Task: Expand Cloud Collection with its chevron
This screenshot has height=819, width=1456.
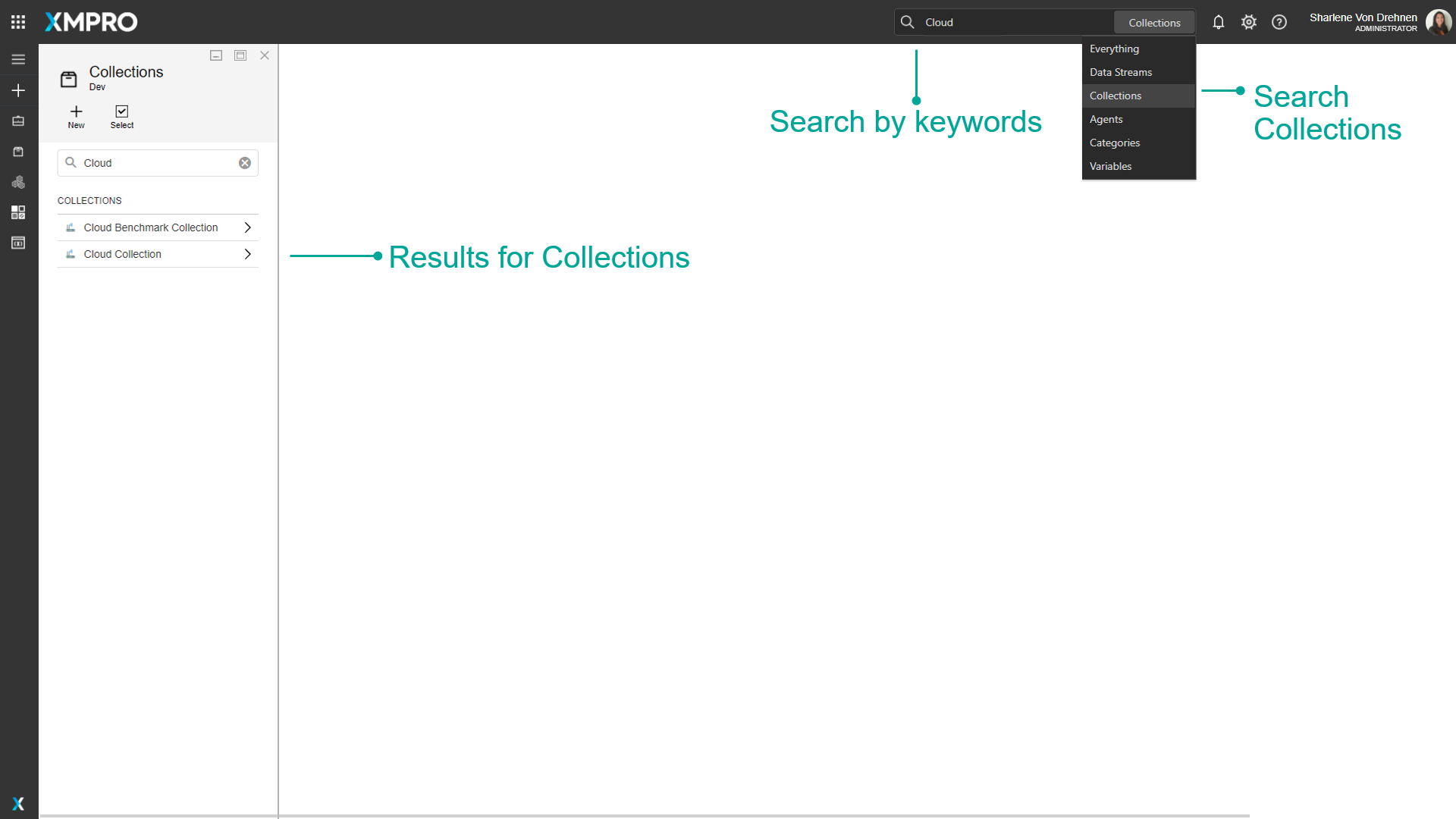Action: (248, 254)
